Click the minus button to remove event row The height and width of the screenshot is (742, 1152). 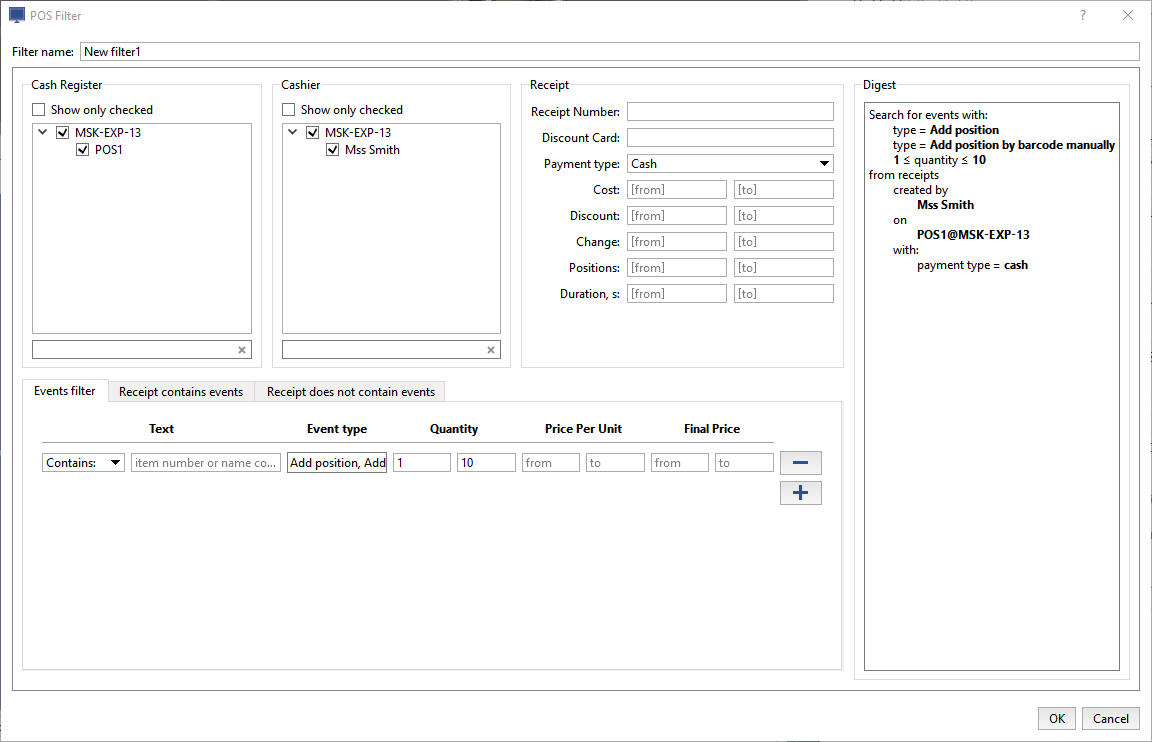click(x=800, y=463)
